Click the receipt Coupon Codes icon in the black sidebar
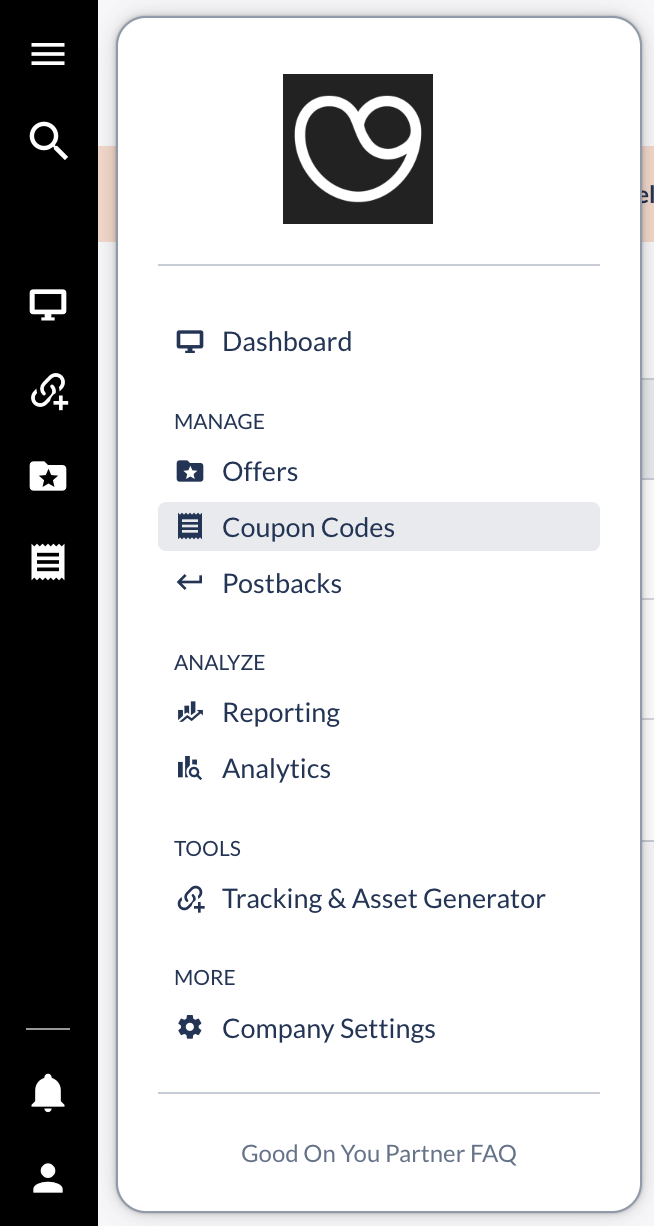The image size is (654, 1226). point(48,563)
